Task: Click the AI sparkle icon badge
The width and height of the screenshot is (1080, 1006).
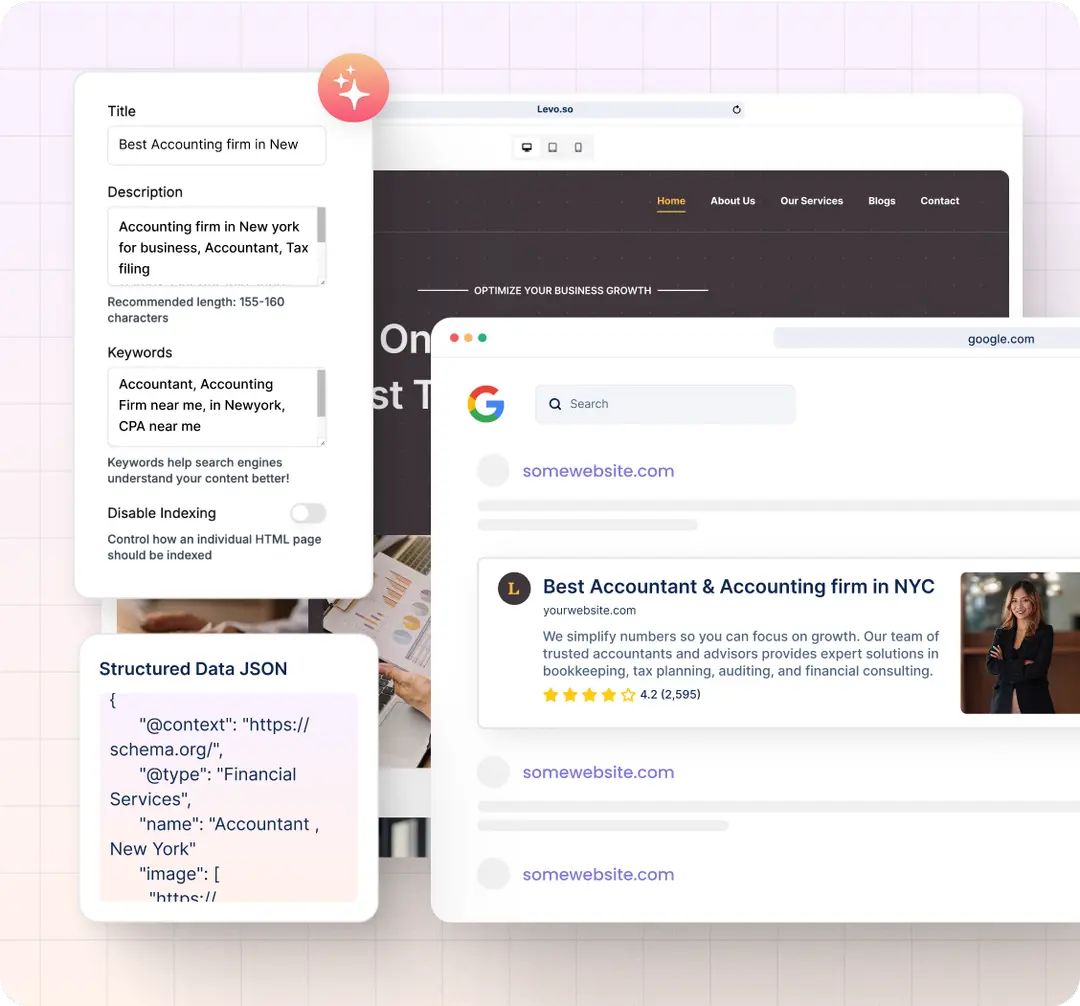Action: [353, 88]
